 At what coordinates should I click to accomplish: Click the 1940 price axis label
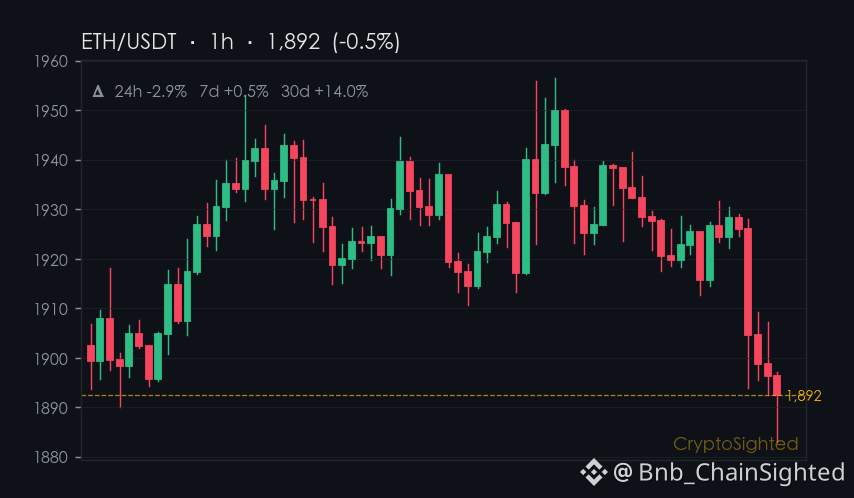pyautogui.click(x=51, y=161)
